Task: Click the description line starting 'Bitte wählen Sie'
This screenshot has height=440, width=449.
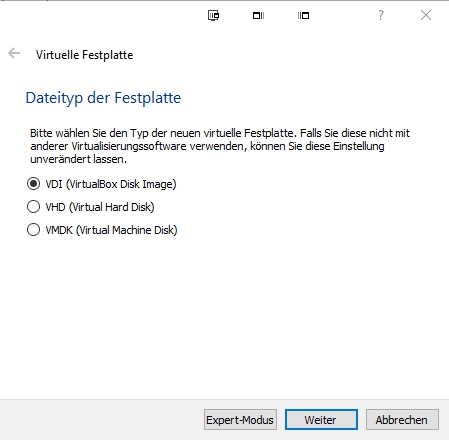Action: coord(220,133)
